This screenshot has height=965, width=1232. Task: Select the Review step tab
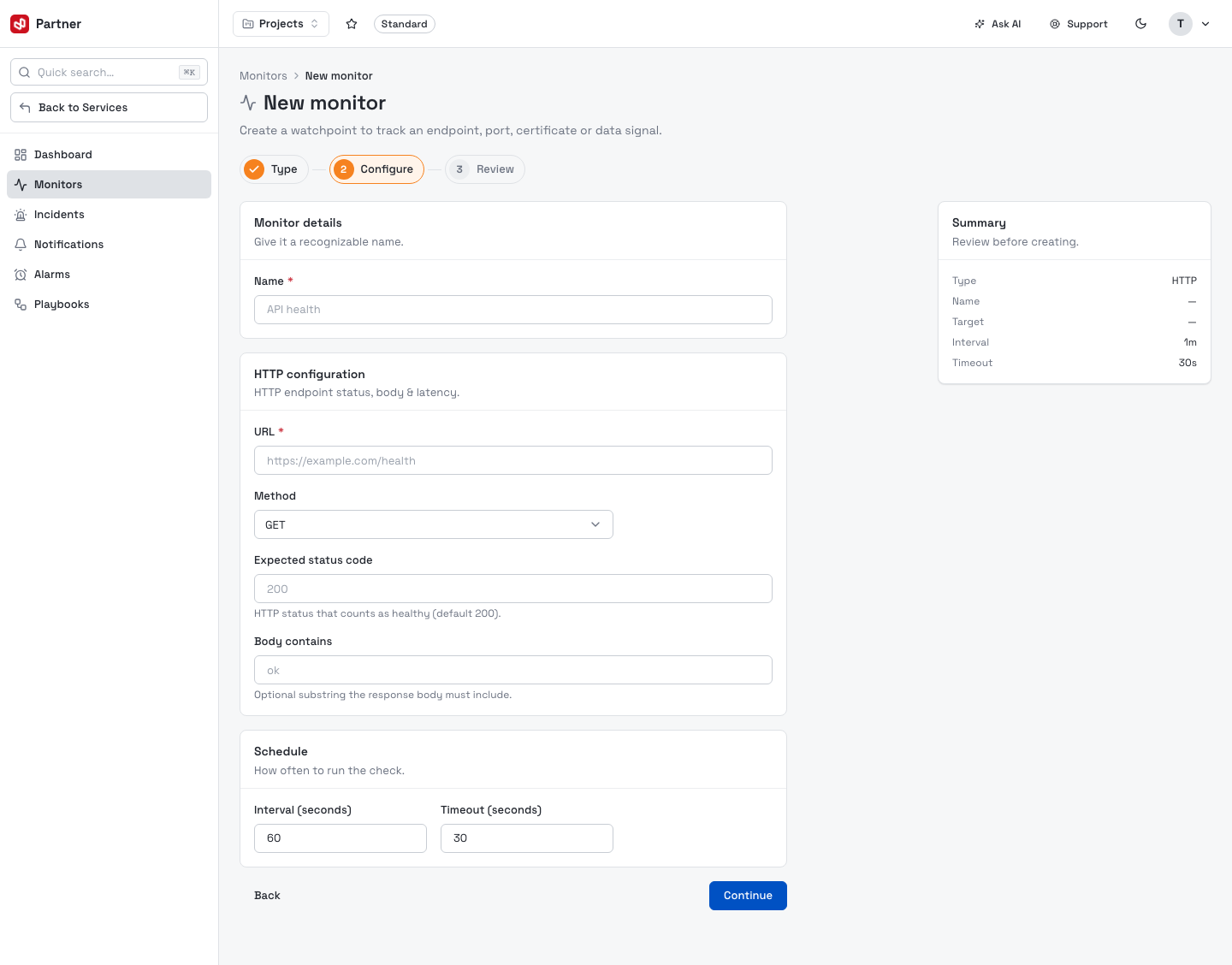pos(485,169)
